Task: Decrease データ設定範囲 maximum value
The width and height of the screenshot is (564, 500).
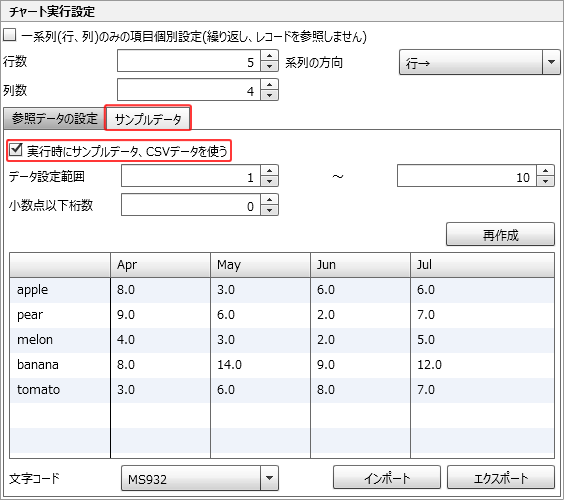Action: pyautogui.click(x=546, y=181)
